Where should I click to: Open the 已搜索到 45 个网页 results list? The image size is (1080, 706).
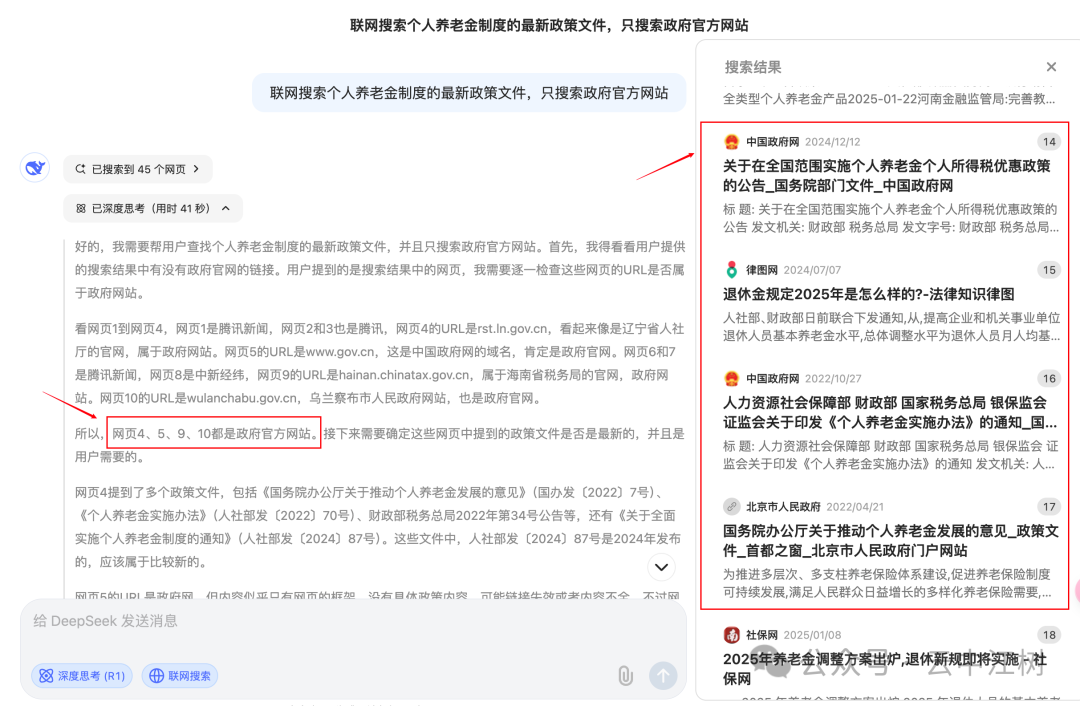point(138,169)
